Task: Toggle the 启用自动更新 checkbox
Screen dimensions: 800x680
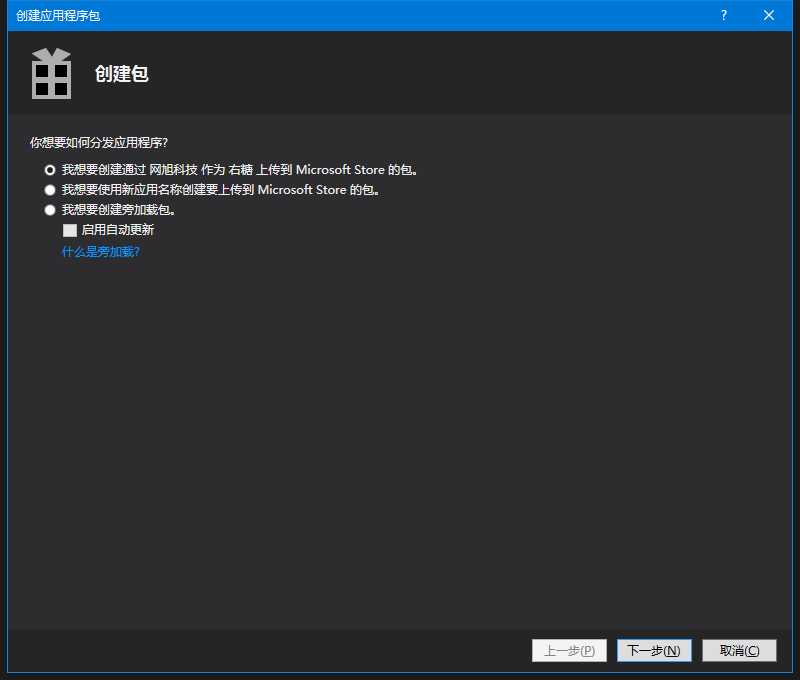Action: (x=70, y=230)
